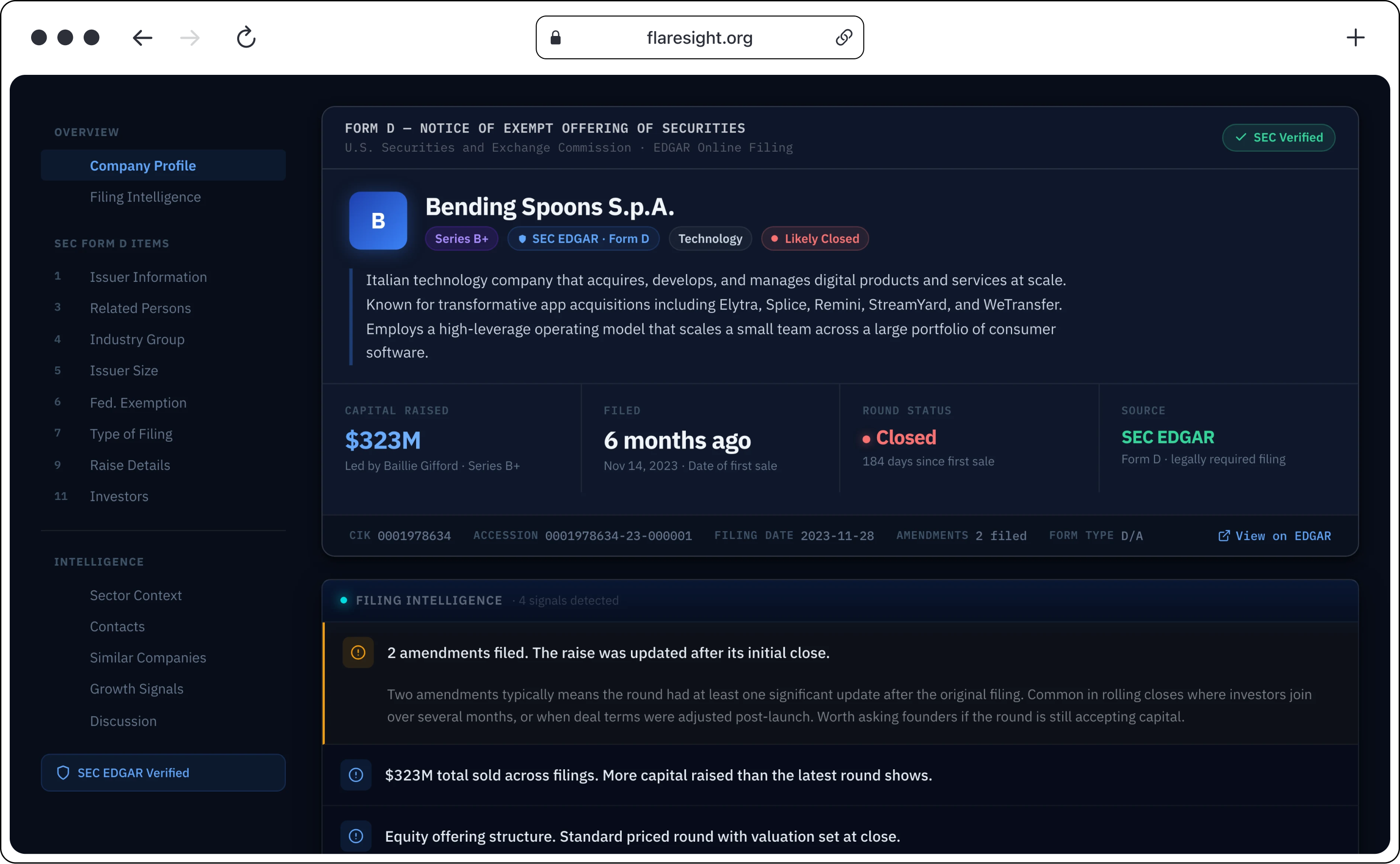1400x864 pixels.
Task: Click the SEC EDGAR Verified sidebar button
Action: point(163,773)
